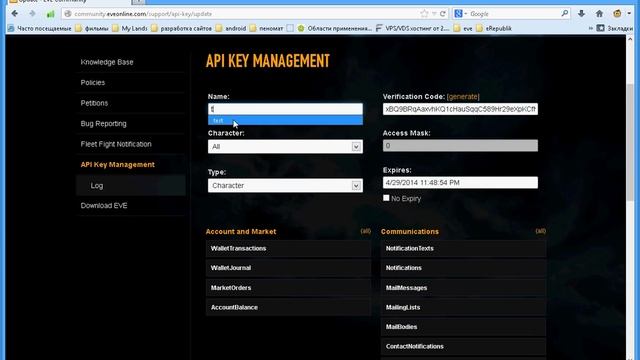This screenshot has height=360, width=640.
Task: Open the фильмы bookmark folder
Action: coord(92,28)
